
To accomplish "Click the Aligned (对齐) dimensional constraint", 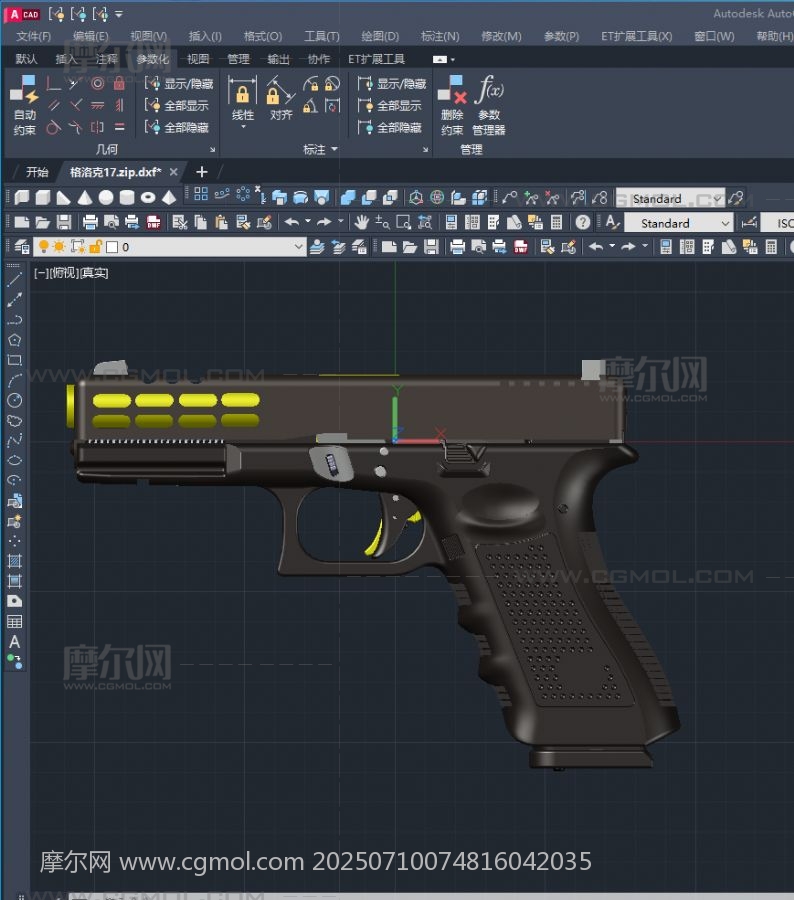I will point(280,99).
